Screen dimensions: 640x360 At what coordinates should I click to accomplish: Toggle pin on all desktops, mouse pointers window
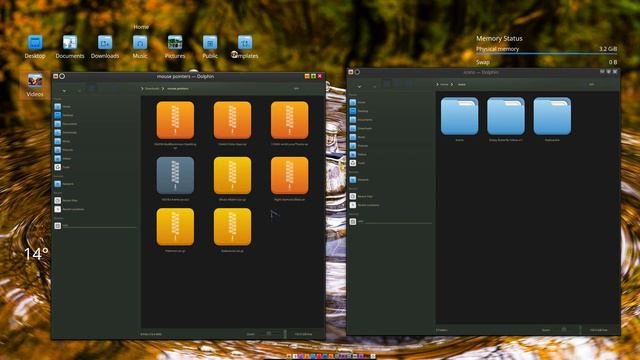point(62,76)
